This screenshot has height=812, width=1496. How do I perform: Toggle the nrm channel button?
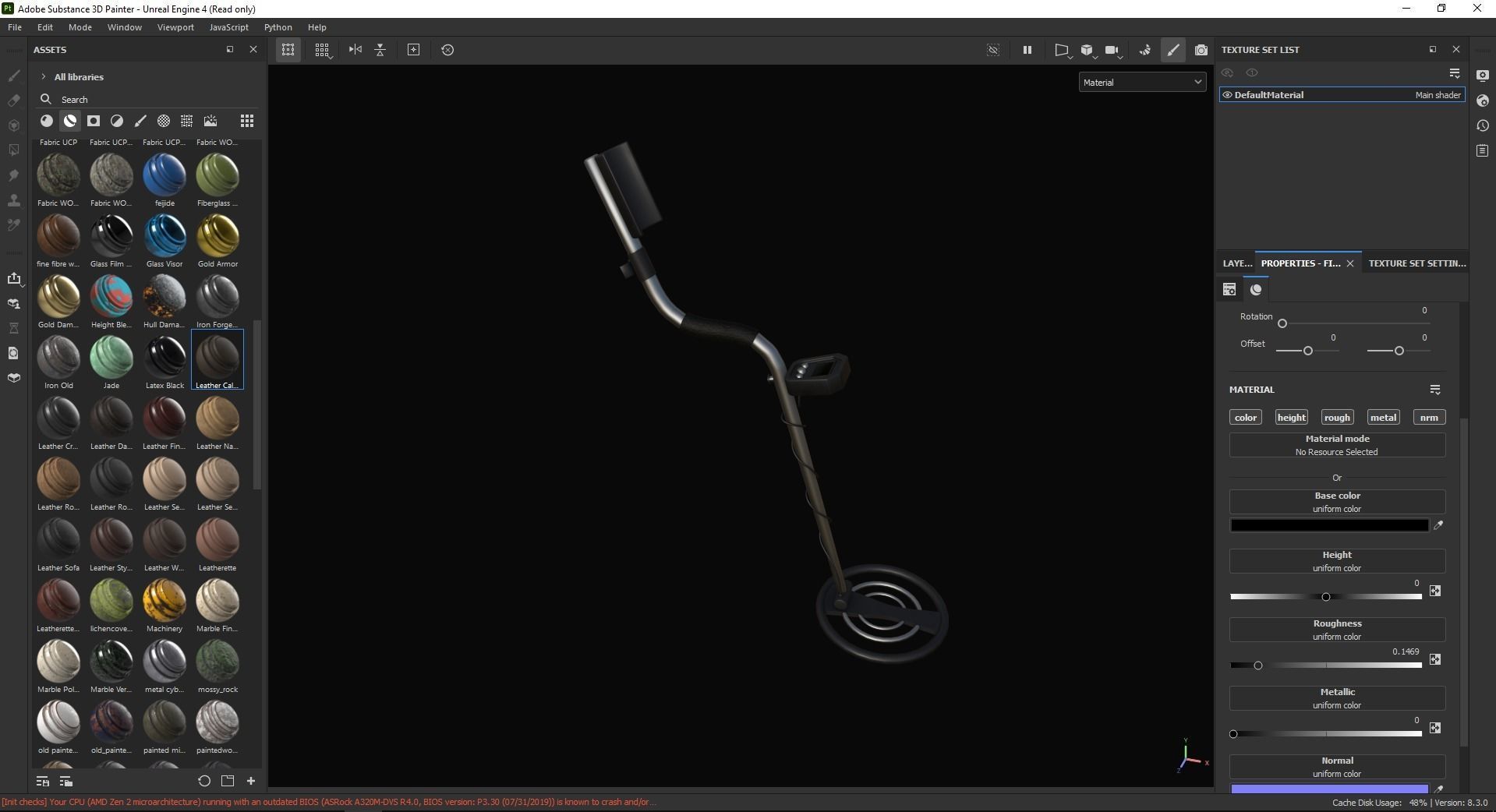click(x=1429, y=418)
